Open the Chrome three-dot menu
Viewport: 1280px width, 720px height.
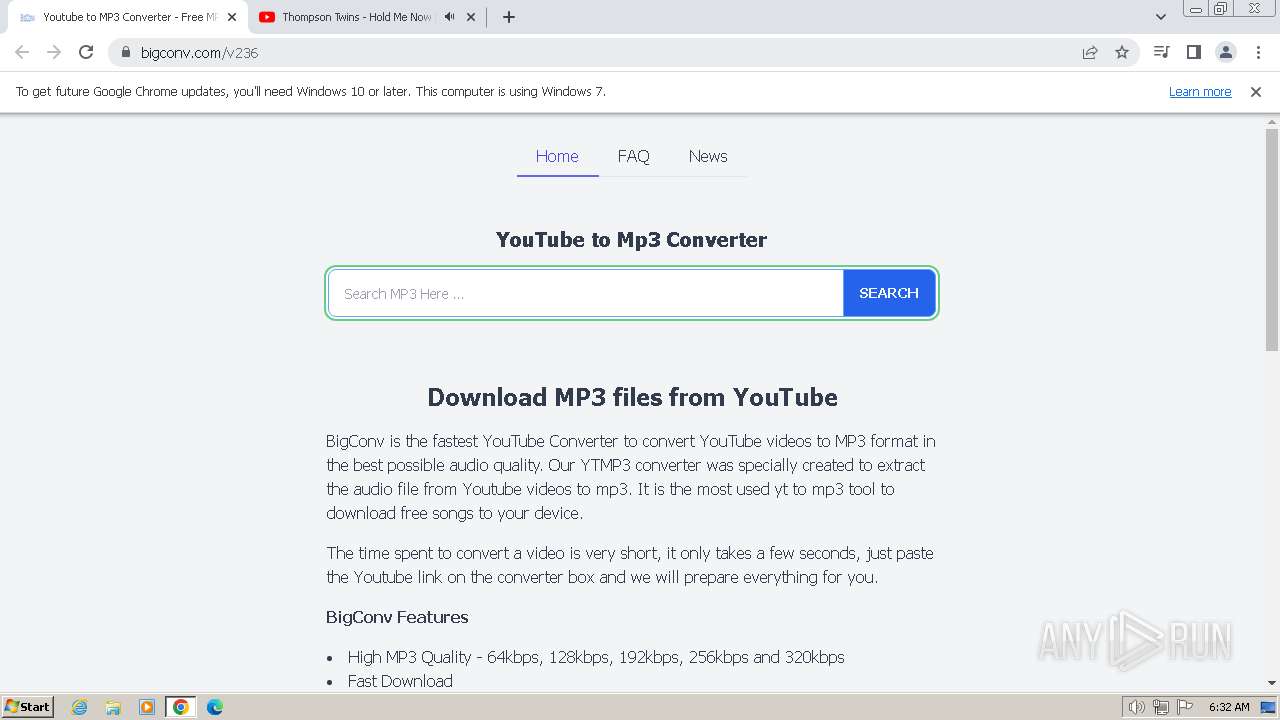[x=1258, y=52]
